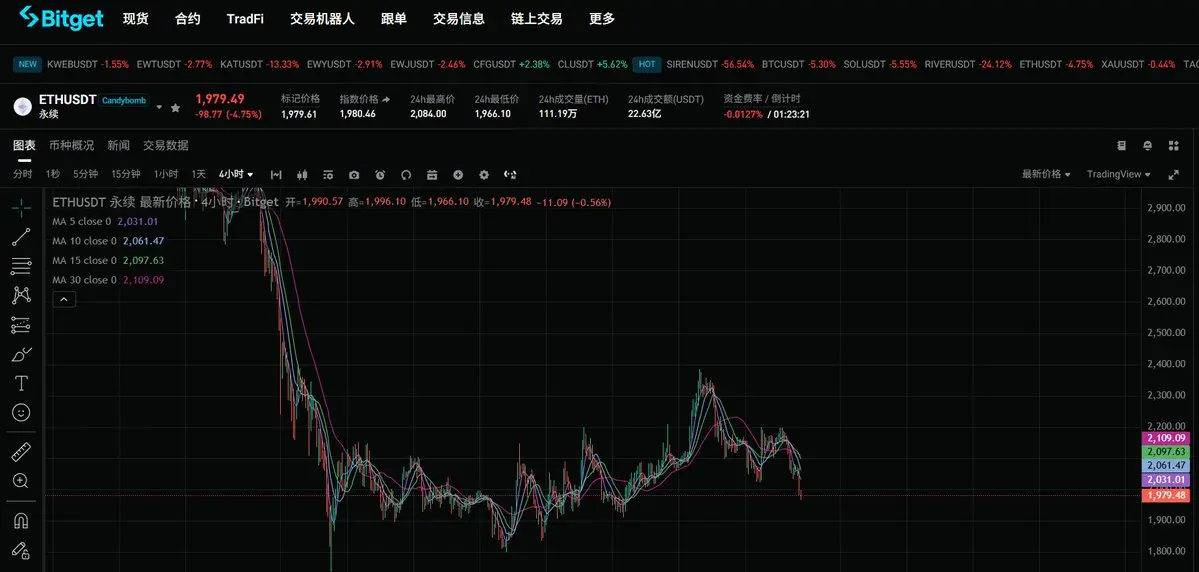The height and width of the screenshot is (572, 1199).
Task: Select the crosshair cursor tool
Action: click(21, 207)
